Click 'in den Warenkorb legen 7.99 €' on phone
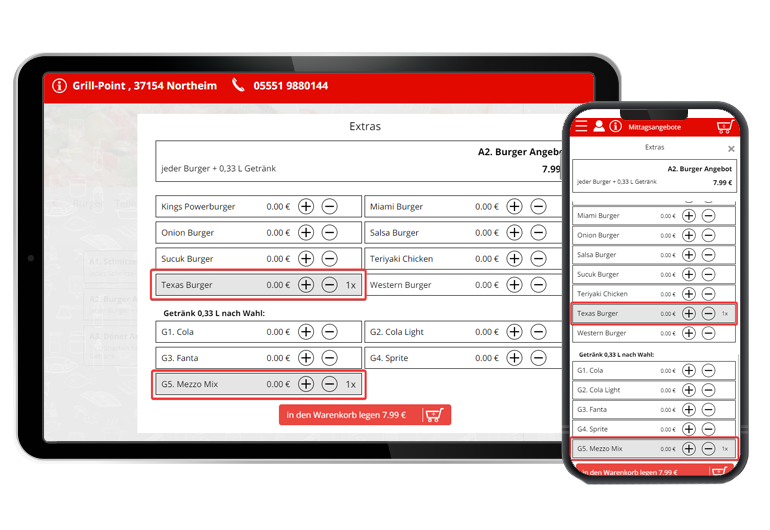The height and width of the screenshot is (530, 770). coord(655,471)
